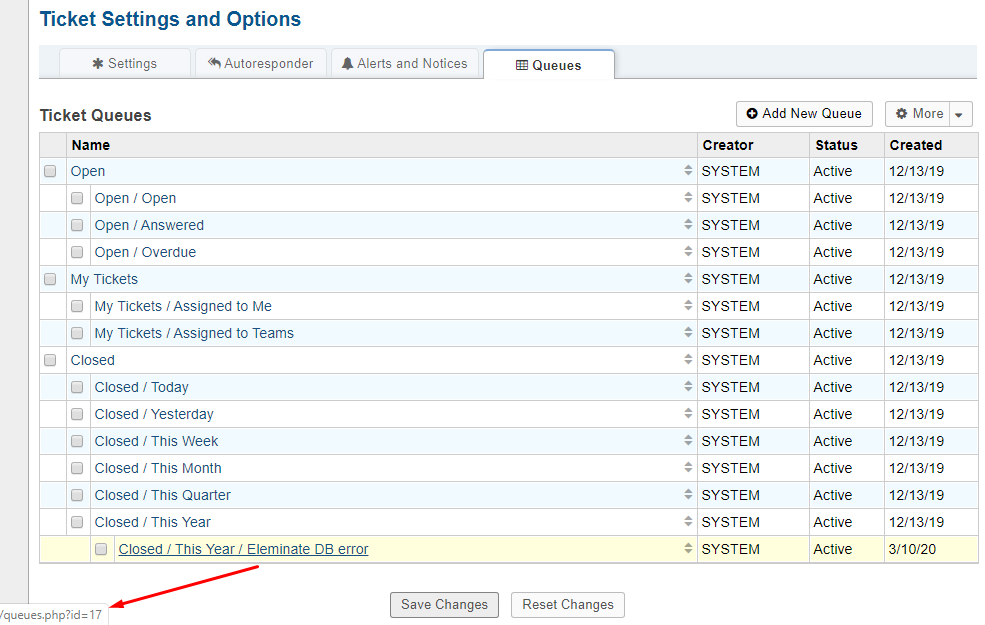Click the sort handle icon in the My Tickets / Assigned to Me row
This screenshot has width=985, height=625.
tap(688, 305)
